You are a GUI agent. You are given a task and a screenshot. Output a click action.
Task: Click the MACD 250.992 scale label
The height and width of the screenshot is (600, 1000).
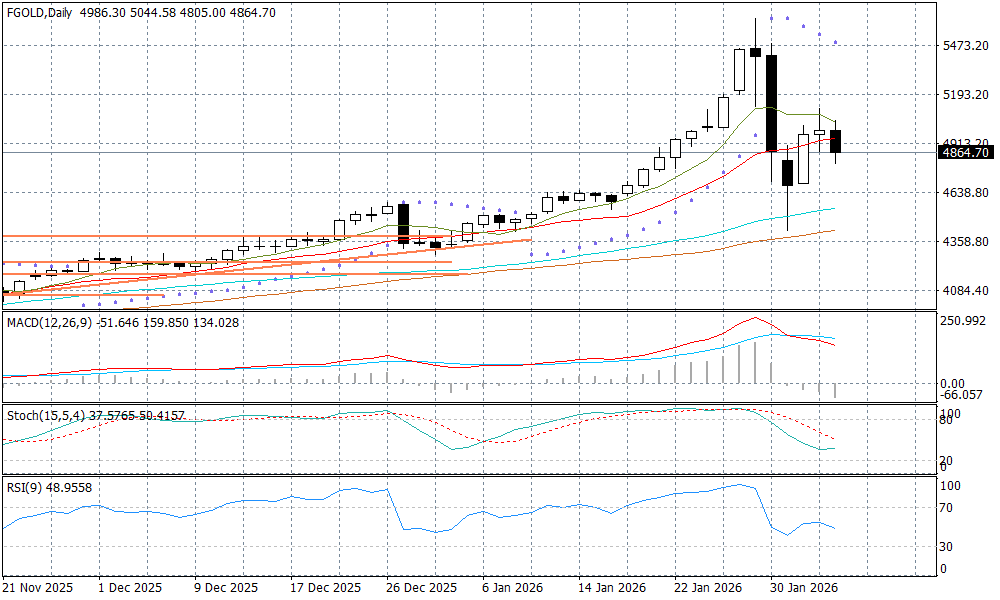(x=965, y=321)
